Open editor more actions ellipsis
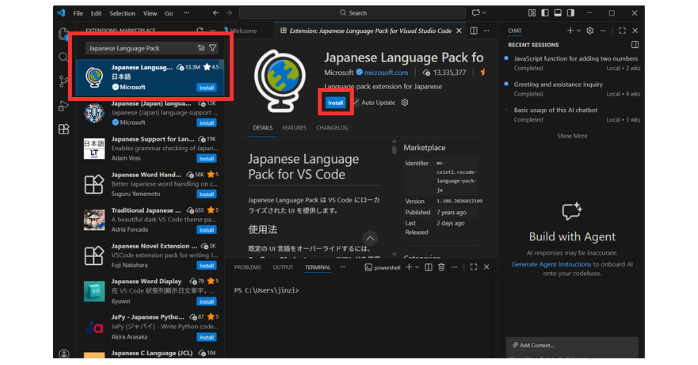The image size is (698, 365). [487, 31]
